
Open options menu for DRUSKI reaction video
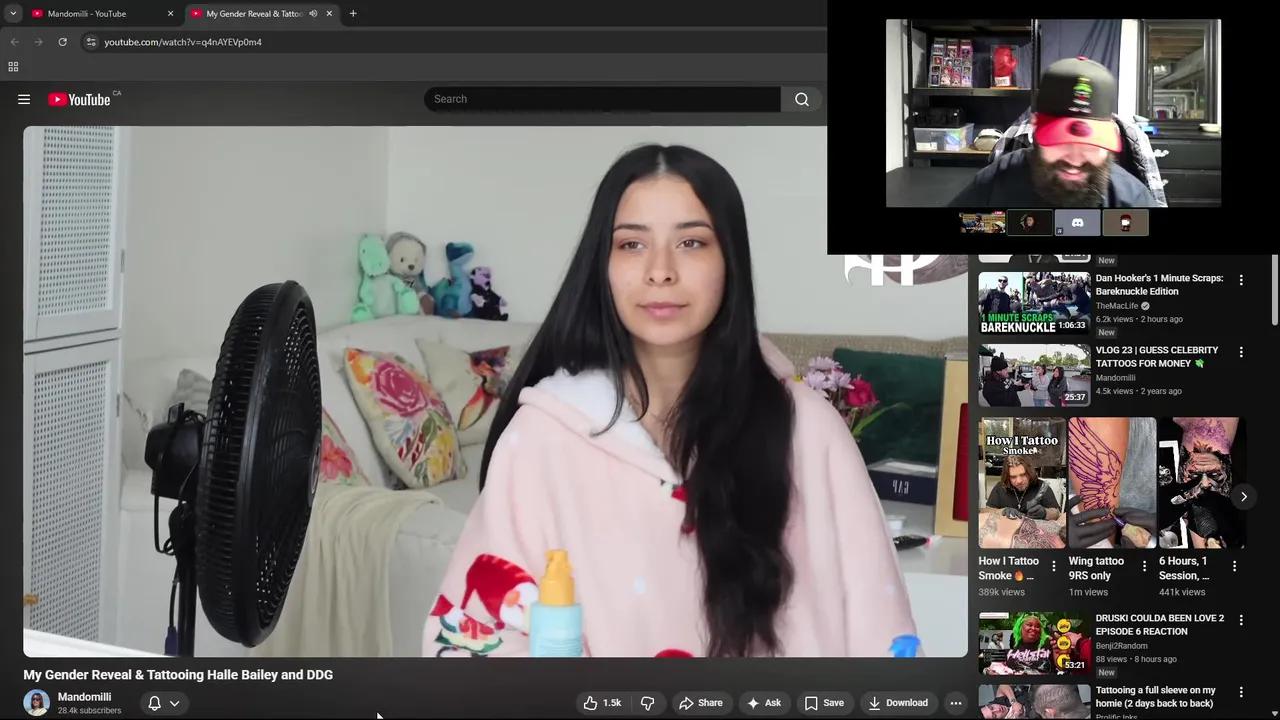pyautogui.click(x=1241, y=620)
